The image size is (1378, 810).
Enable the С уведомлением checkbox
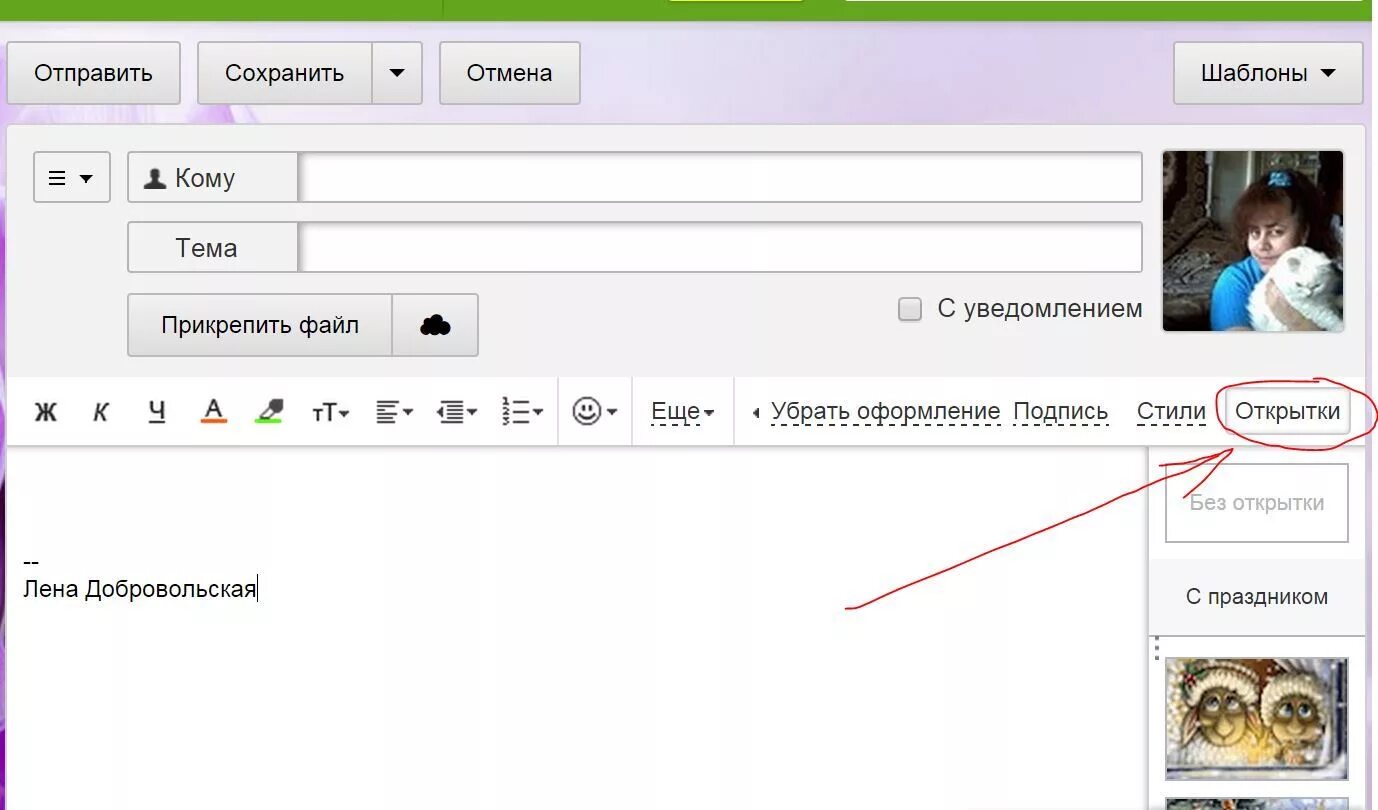[x=909, y=309]
